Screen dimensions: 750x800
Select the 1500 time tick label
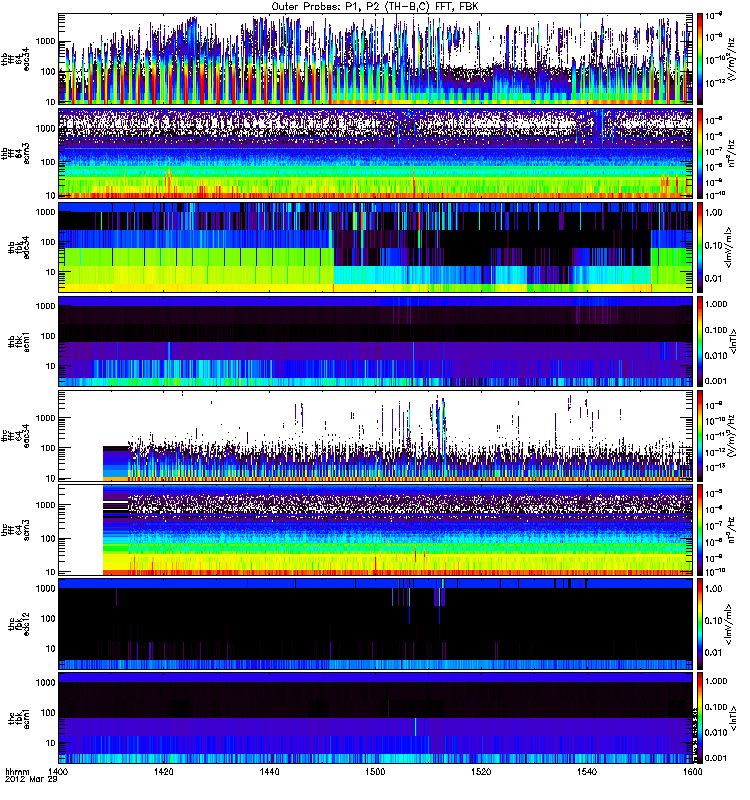click(x=375, y=774)
